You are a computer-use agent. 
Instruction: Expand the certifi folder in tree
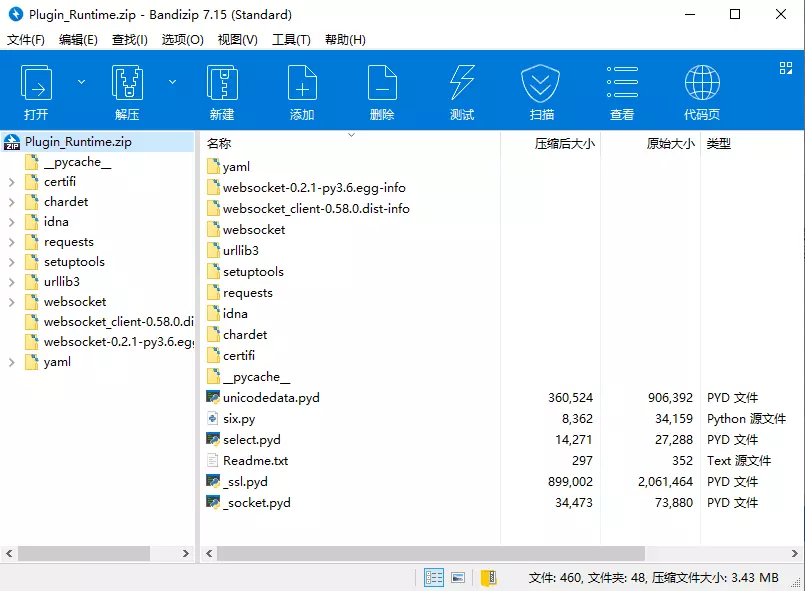coord(12,182)
